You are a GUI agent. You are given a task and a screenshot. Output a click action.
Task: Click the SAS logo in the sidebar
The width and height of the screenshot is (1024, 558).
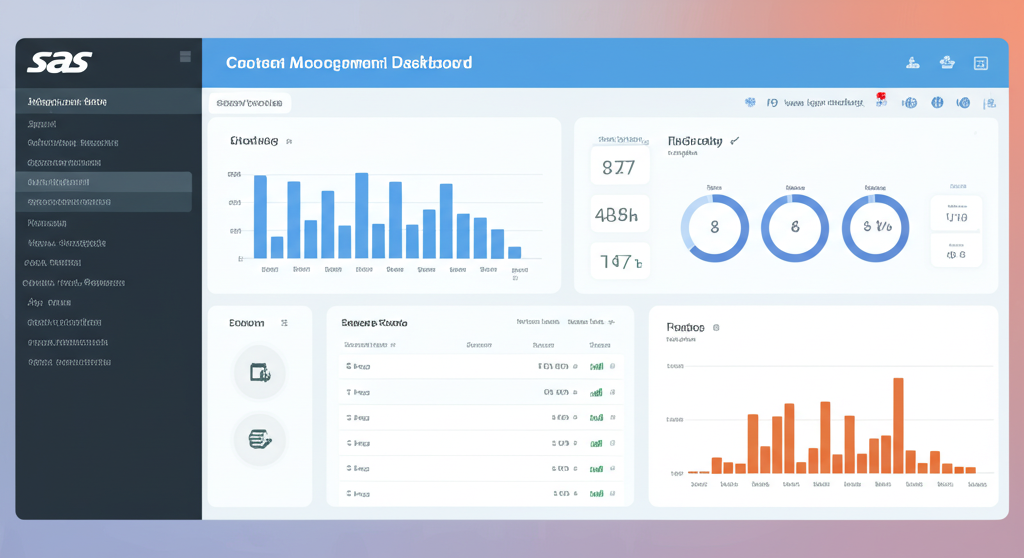(60, 61)
